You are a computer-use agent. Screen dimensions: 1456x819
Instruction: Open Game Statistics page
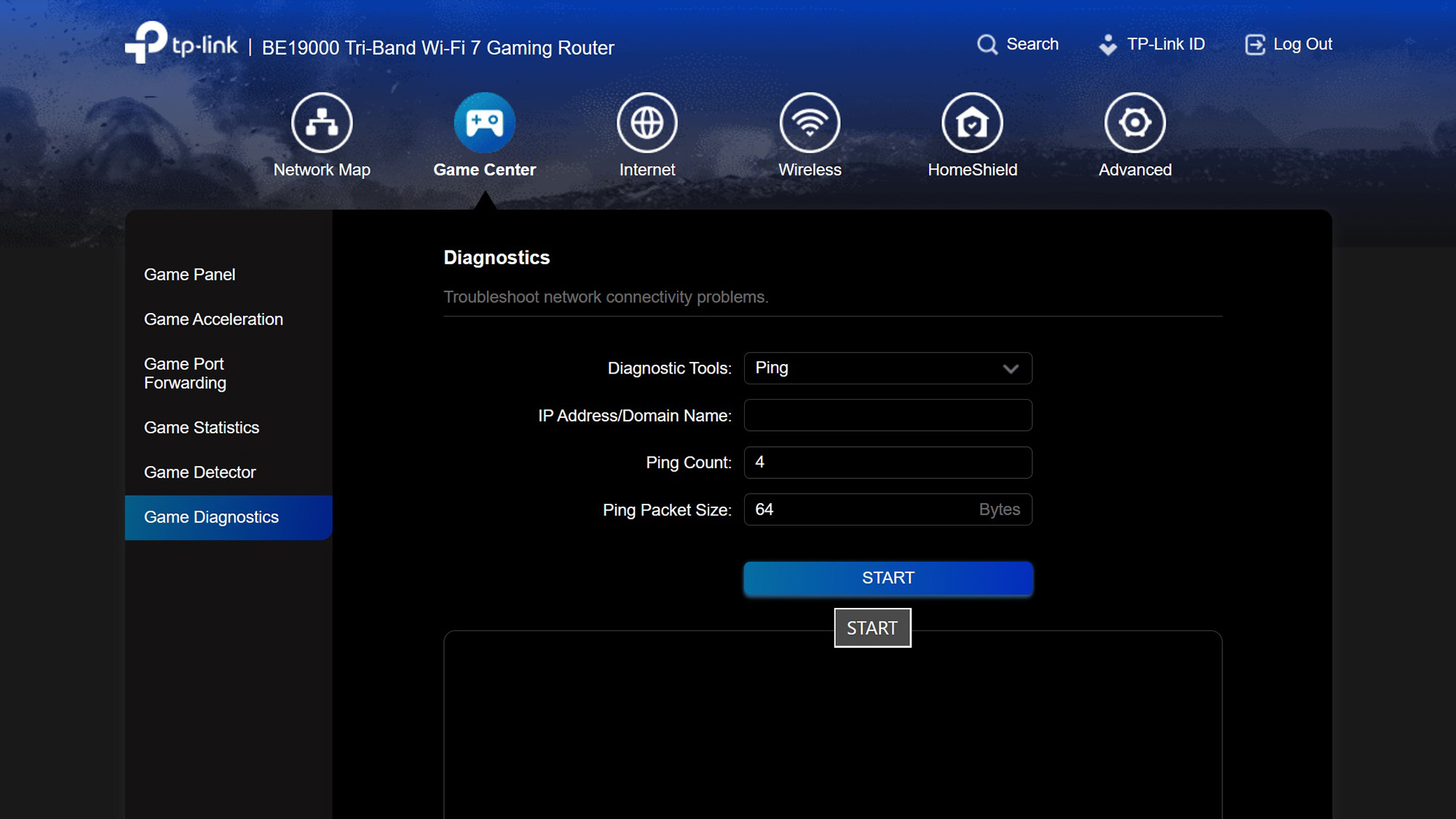(202, 427)
